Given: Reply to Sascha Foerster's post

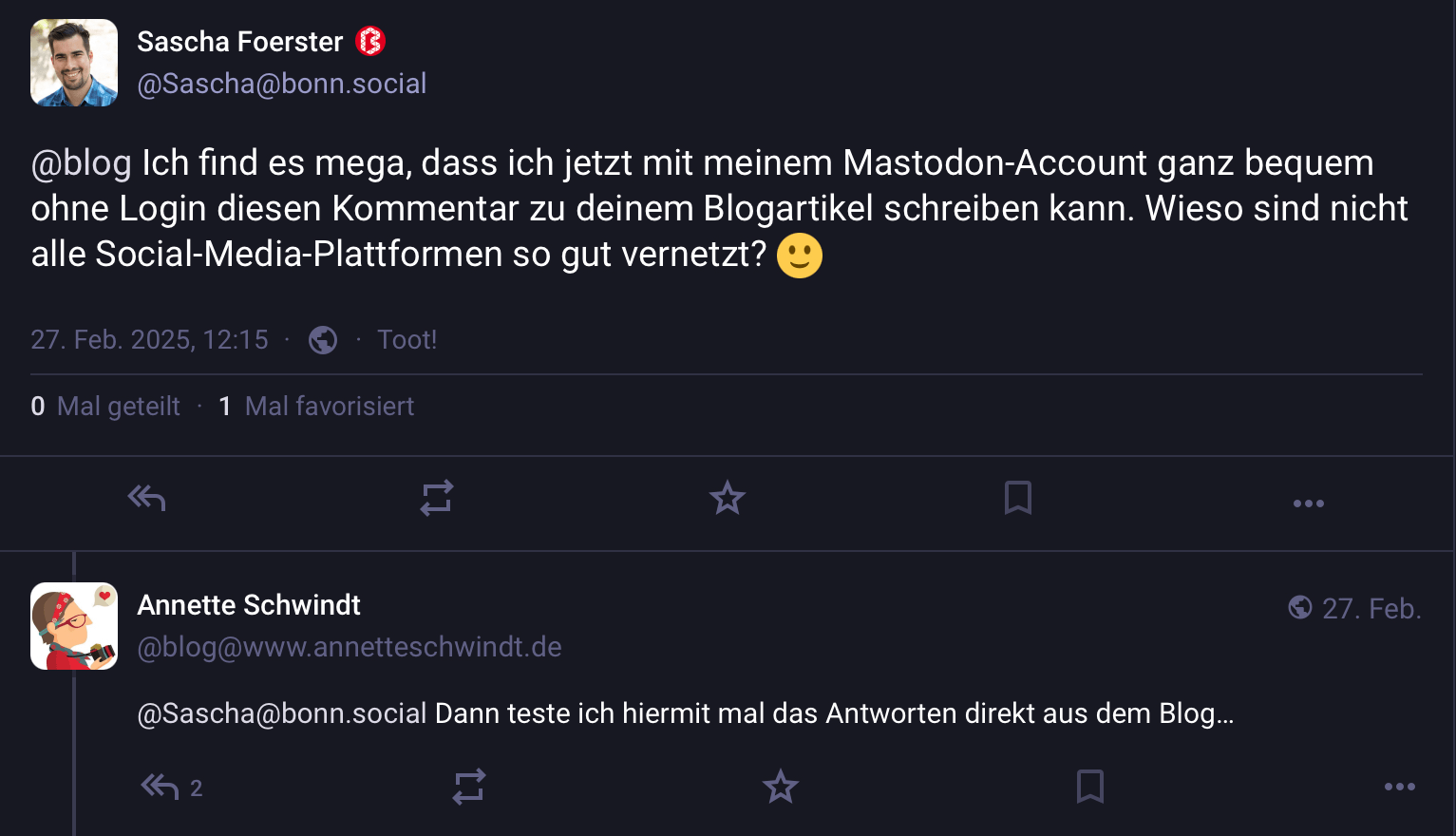Looking at the screenshot, I should (147, 498).
